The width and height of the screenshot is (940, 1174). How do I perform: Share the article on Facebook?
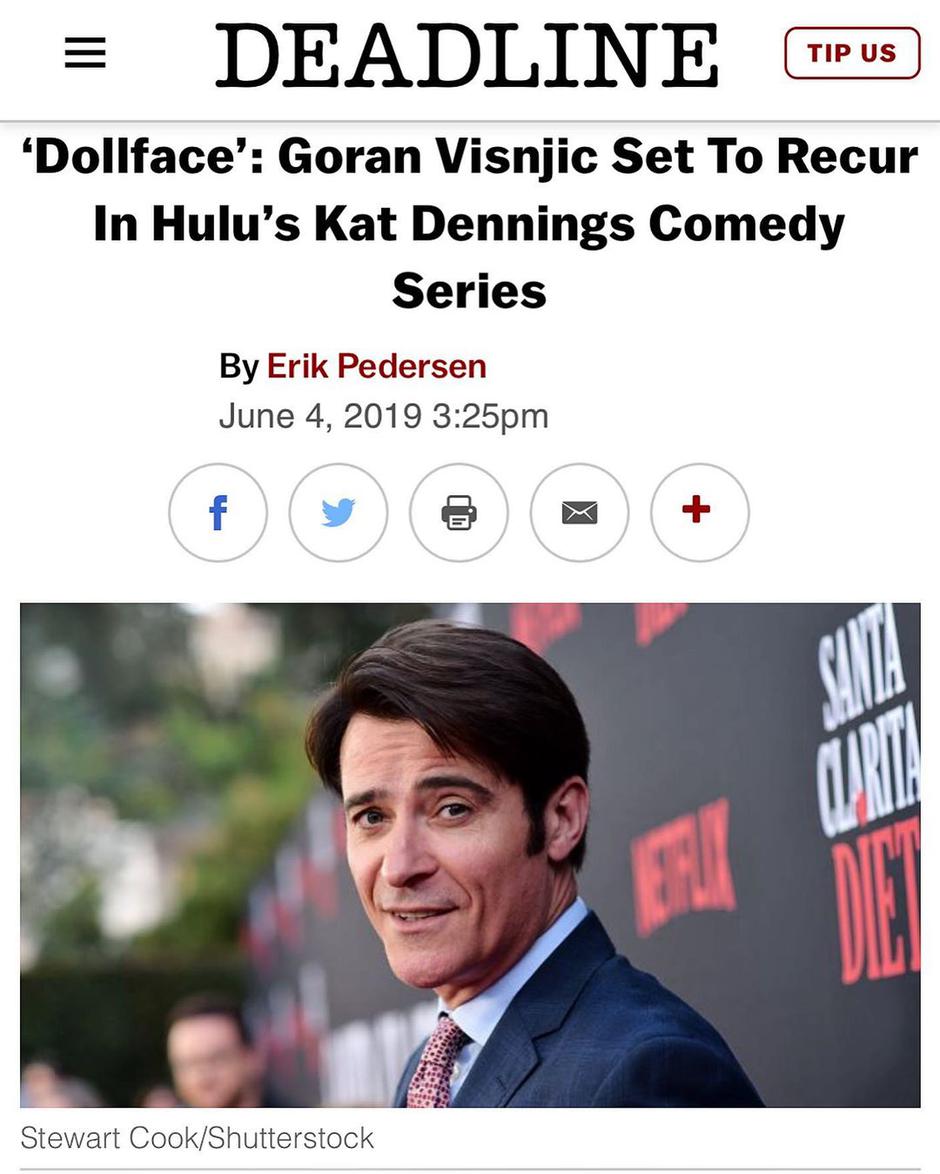tap(218, 513)
